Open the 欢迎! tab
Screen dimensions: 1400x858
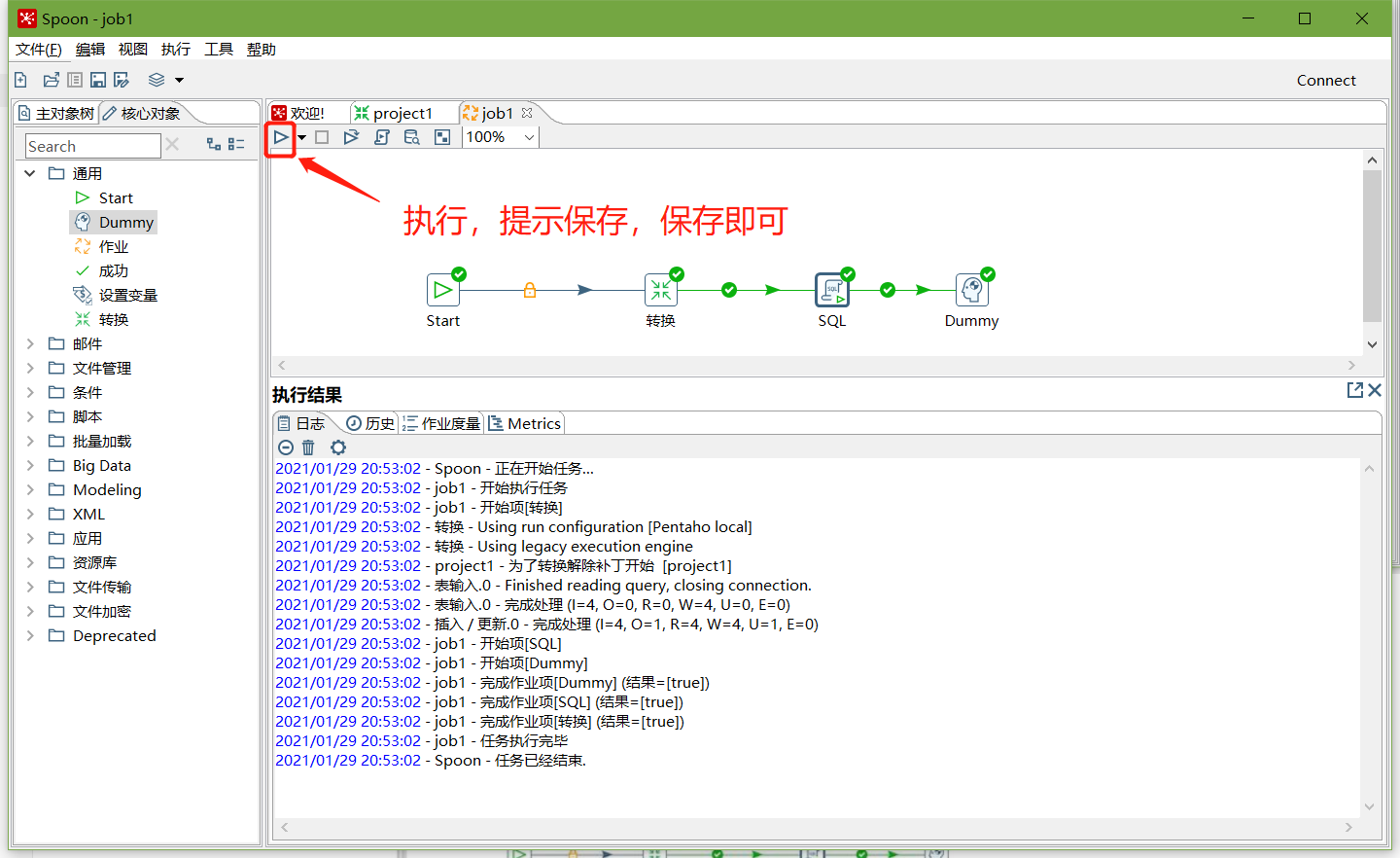(299, 114)
